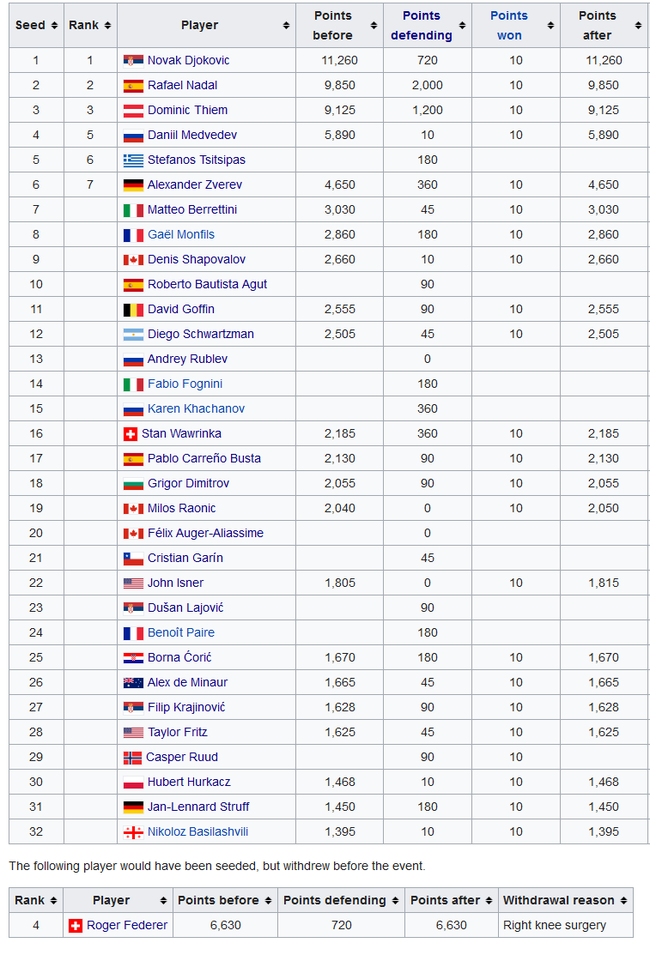Sort table by Rank column arrows
650x955 pixels.
pos(108,26)
